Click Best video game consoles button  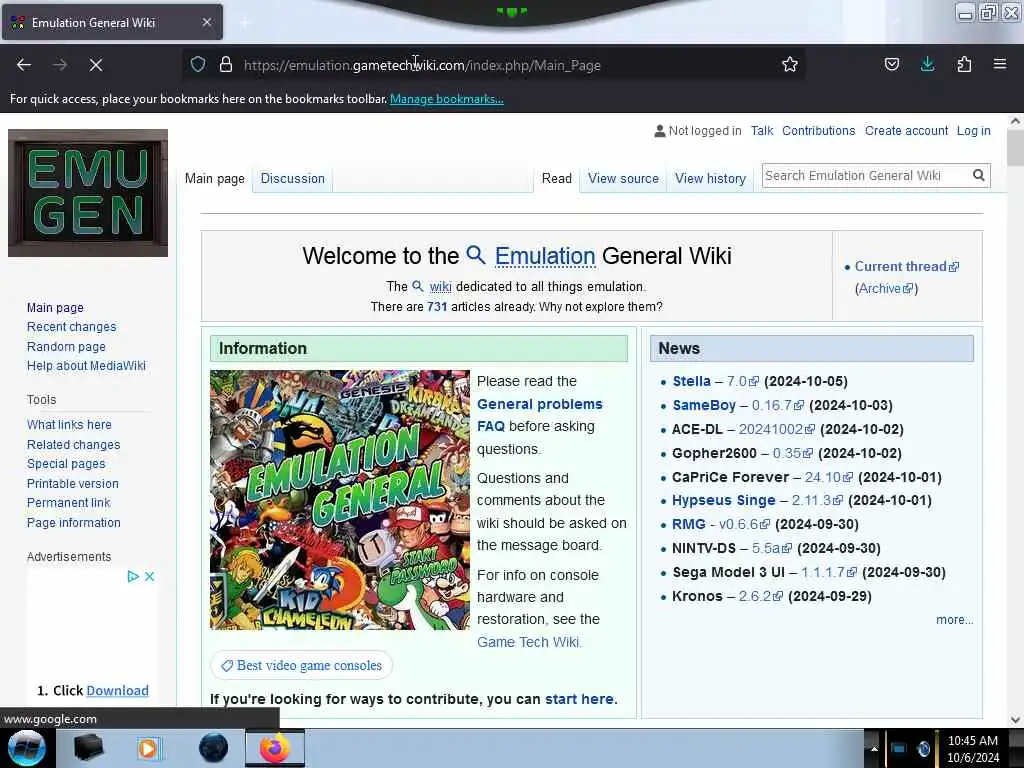click(302, 665)
